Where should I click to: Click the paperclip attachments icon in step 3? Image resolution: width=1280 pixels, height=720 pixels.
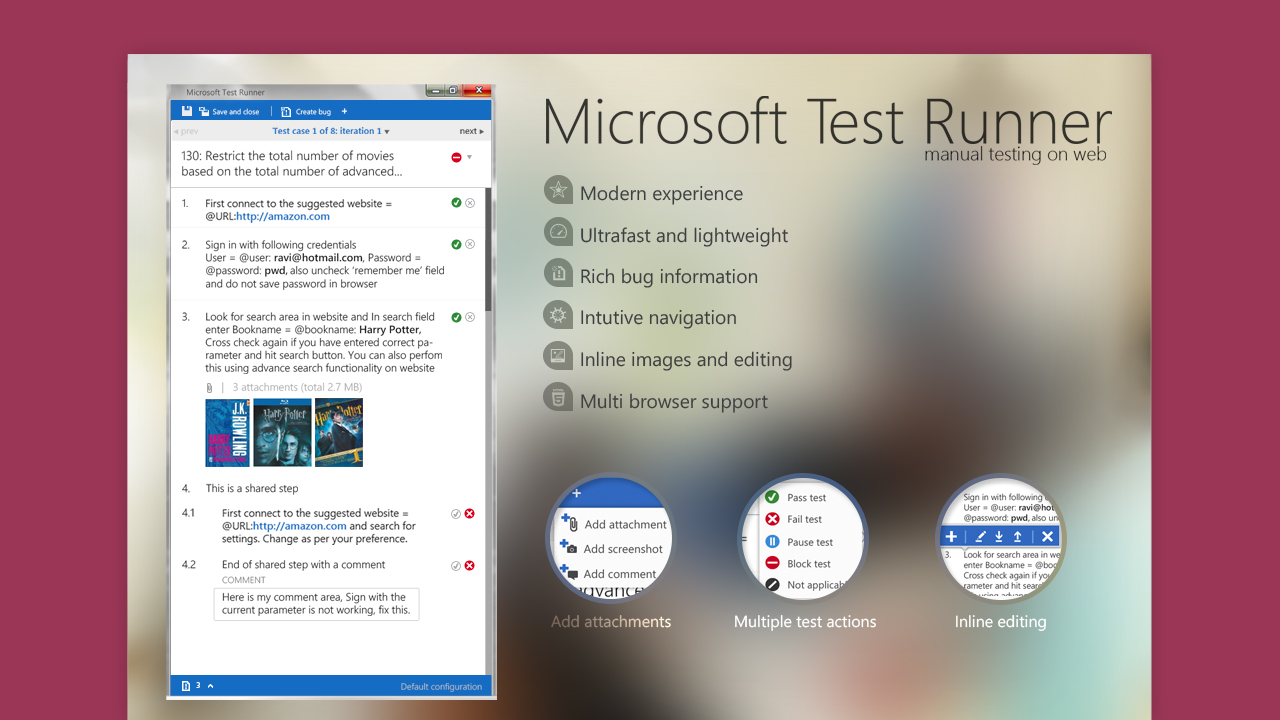click(x=209, y=387)
